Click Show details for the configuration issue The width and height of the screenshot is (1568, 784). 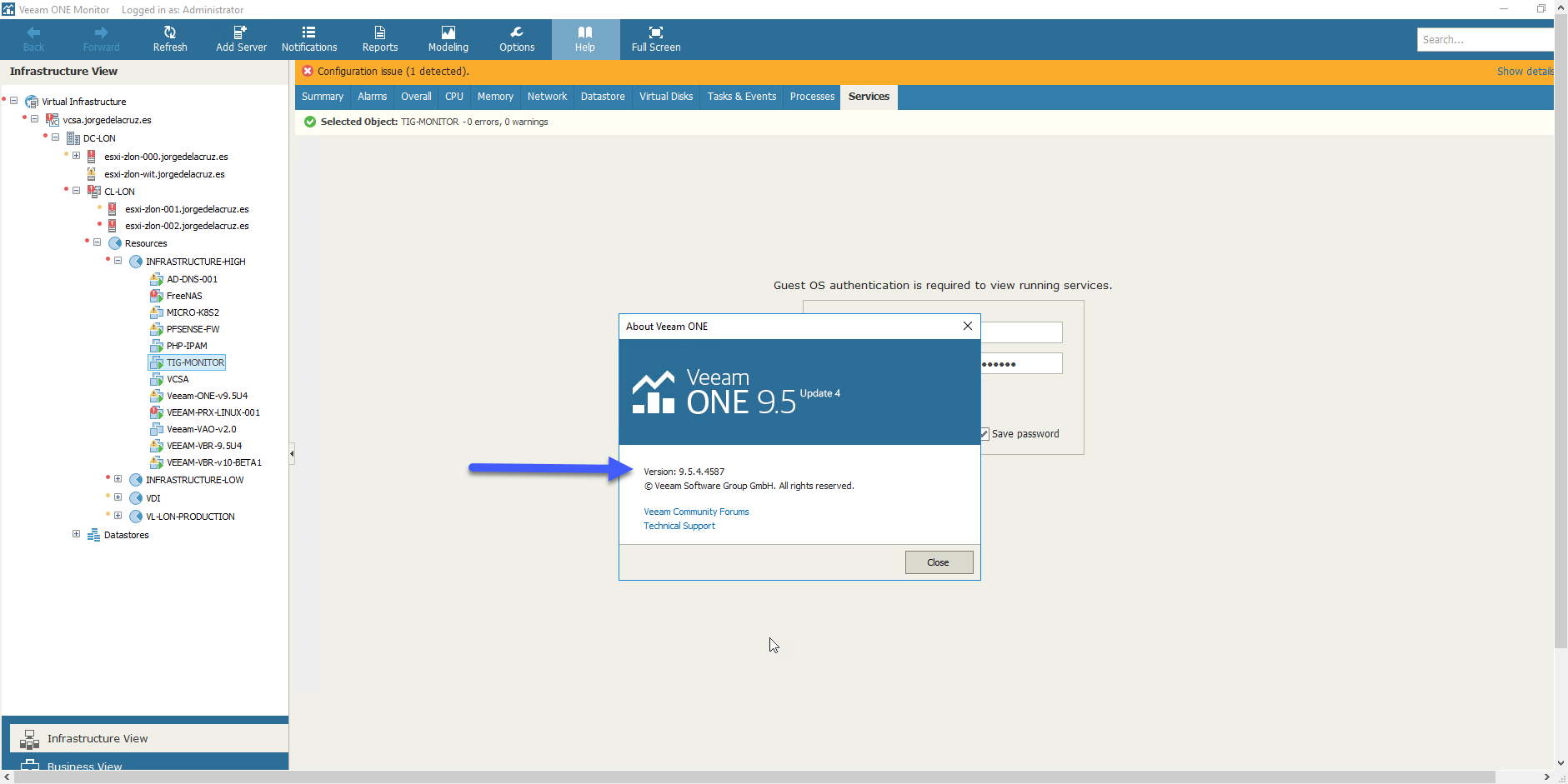(x=1525, y=72)
